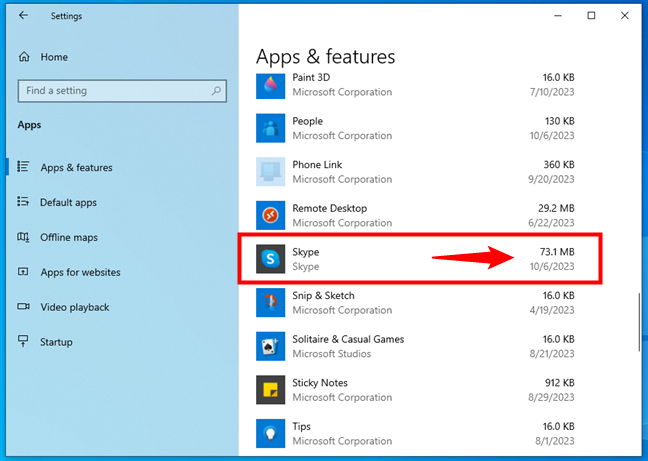
Task: Click the Skype app icon
Action: pyautogui.click(x=271, y=259)
